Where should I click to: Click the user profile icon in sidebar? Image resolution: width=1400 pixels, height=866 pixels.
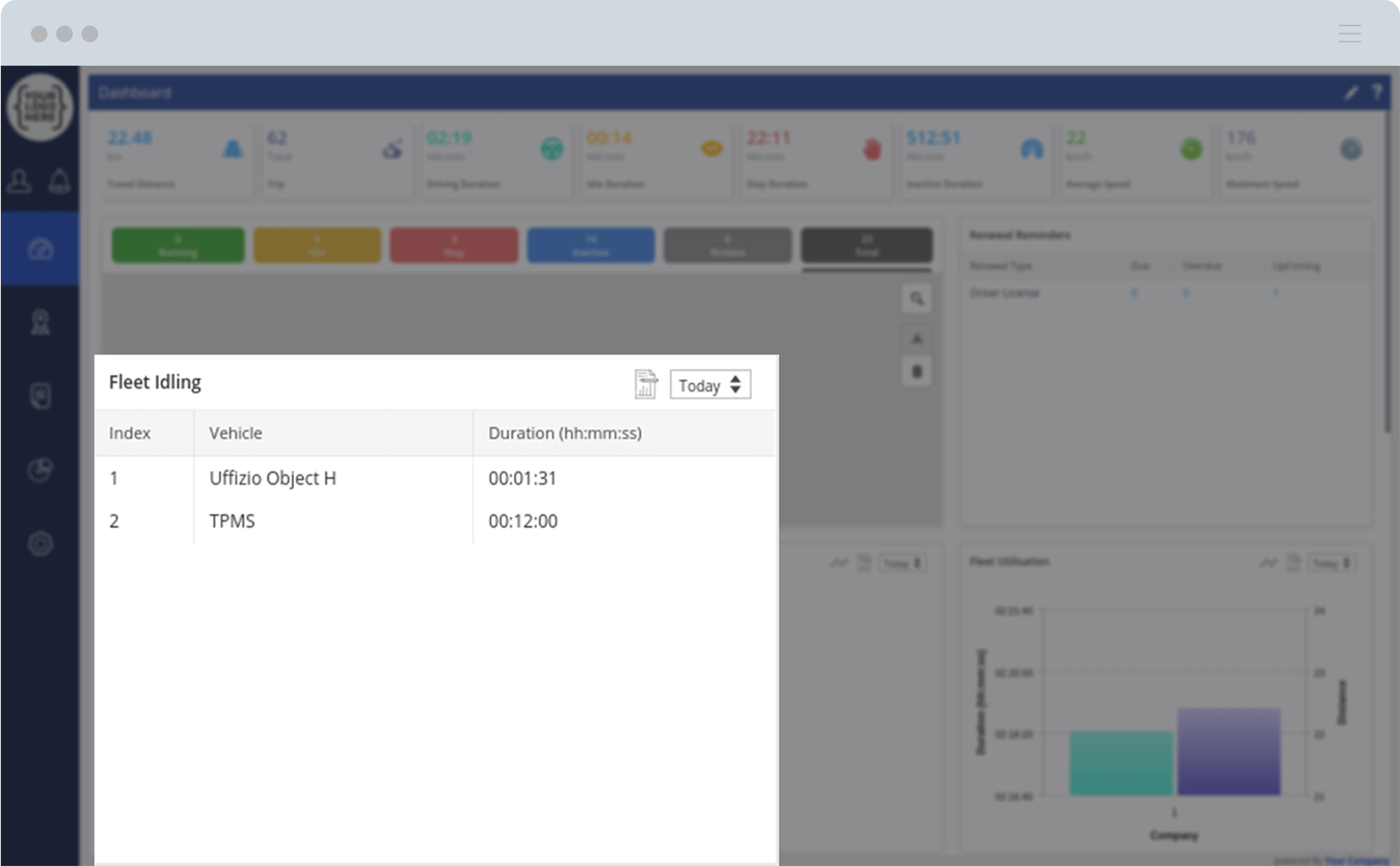coord(19,182)
